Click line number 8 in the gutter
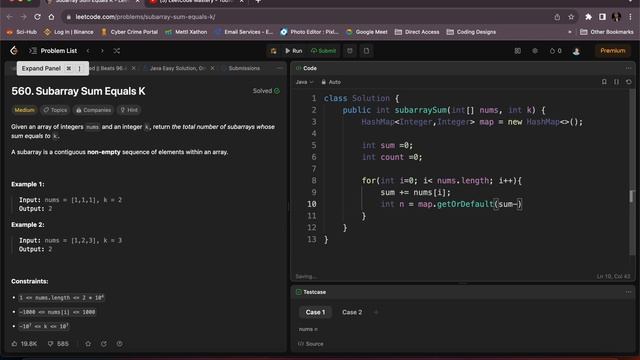Screen dimensions: 640x360 click(314, 180)
